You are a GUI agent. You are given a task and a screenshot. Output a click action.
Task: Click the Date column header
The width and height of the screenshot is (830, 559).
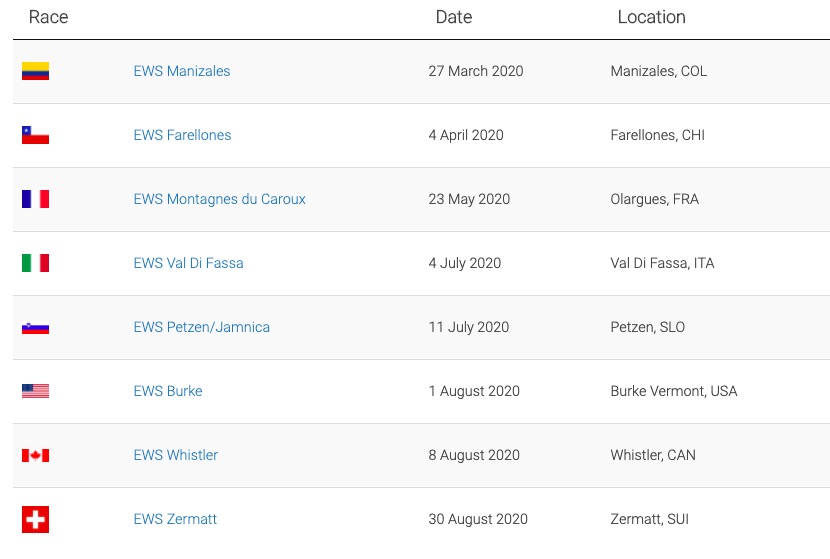454,17
